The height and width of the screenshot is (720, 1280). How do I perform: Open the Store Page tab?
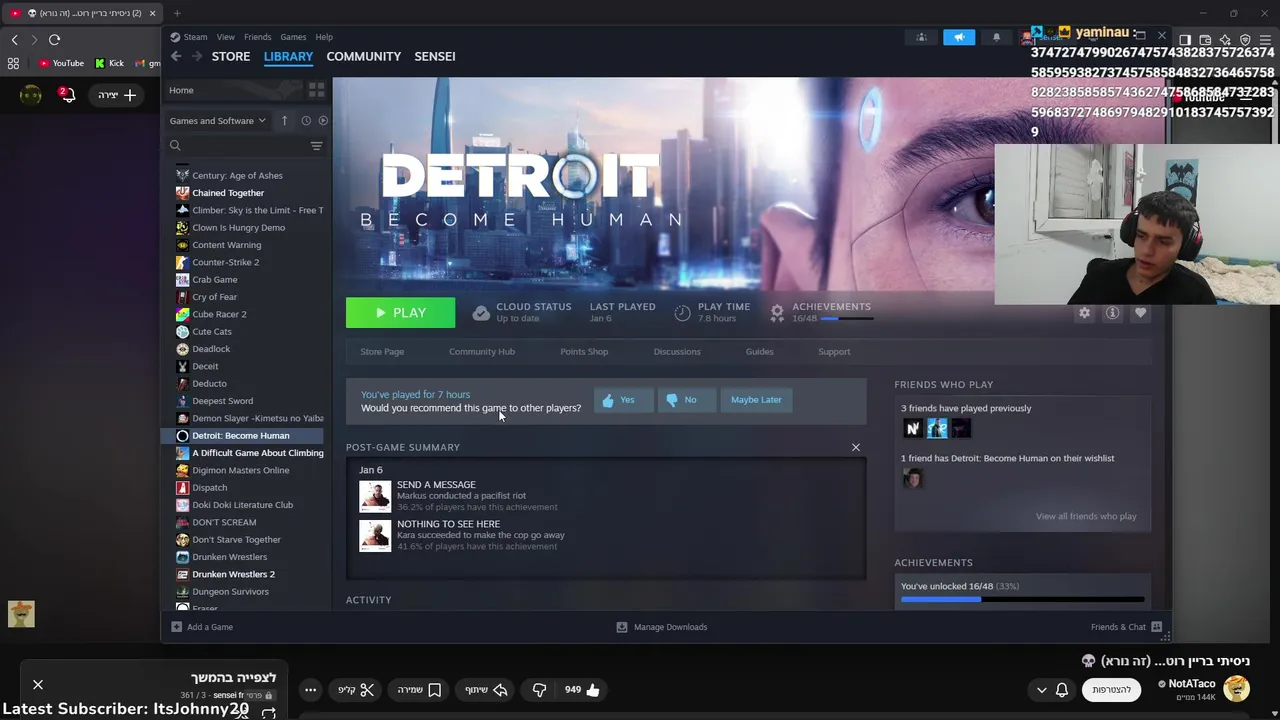(382, 351)
